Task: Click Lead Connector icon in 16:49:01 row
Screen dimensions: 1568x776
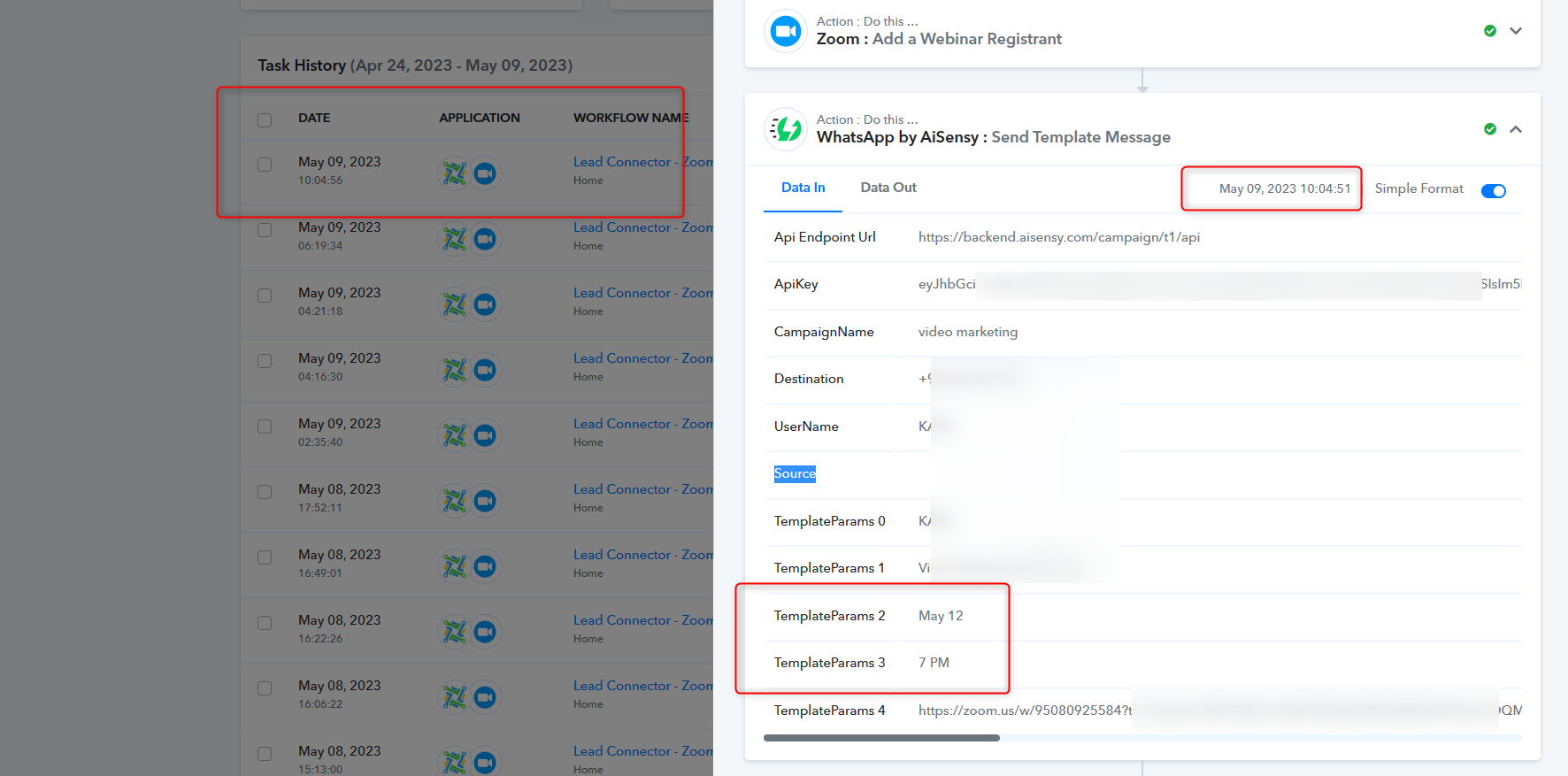Action: coord(455,566)
